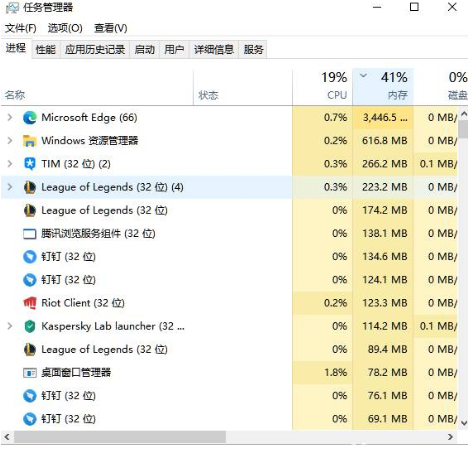Click the 3,446.5 memory value for Edge

pos(385,118)
